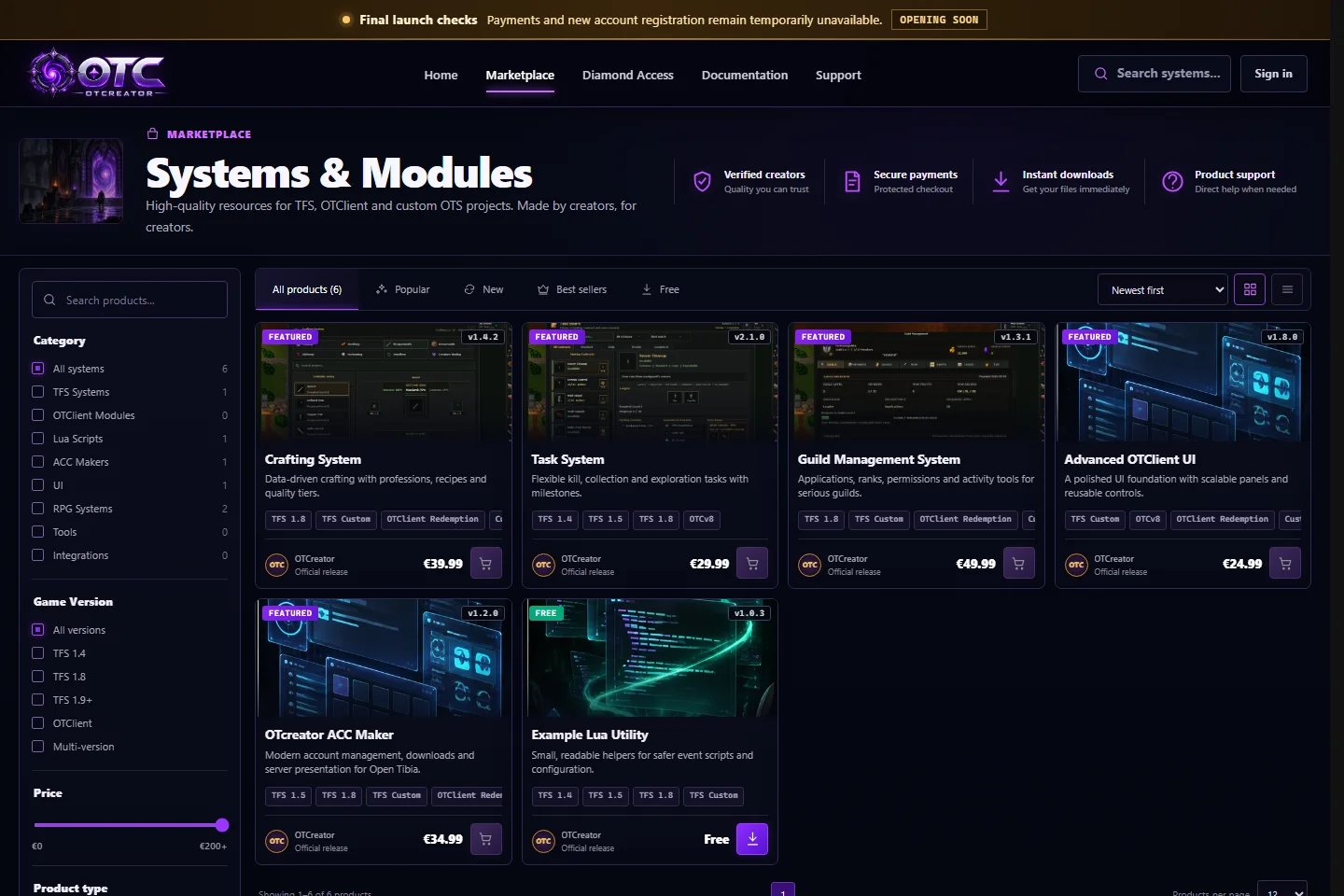Open the Support page
The height and width of the screenshot is (896, 1344).
click(x=838, y=75)
